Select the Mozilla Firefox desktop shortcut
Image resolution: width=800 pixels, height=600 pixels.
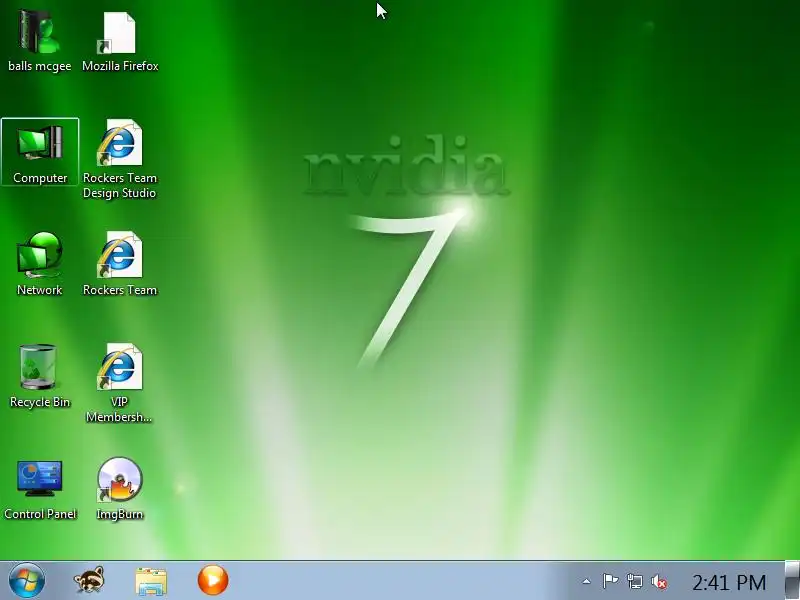120,42
